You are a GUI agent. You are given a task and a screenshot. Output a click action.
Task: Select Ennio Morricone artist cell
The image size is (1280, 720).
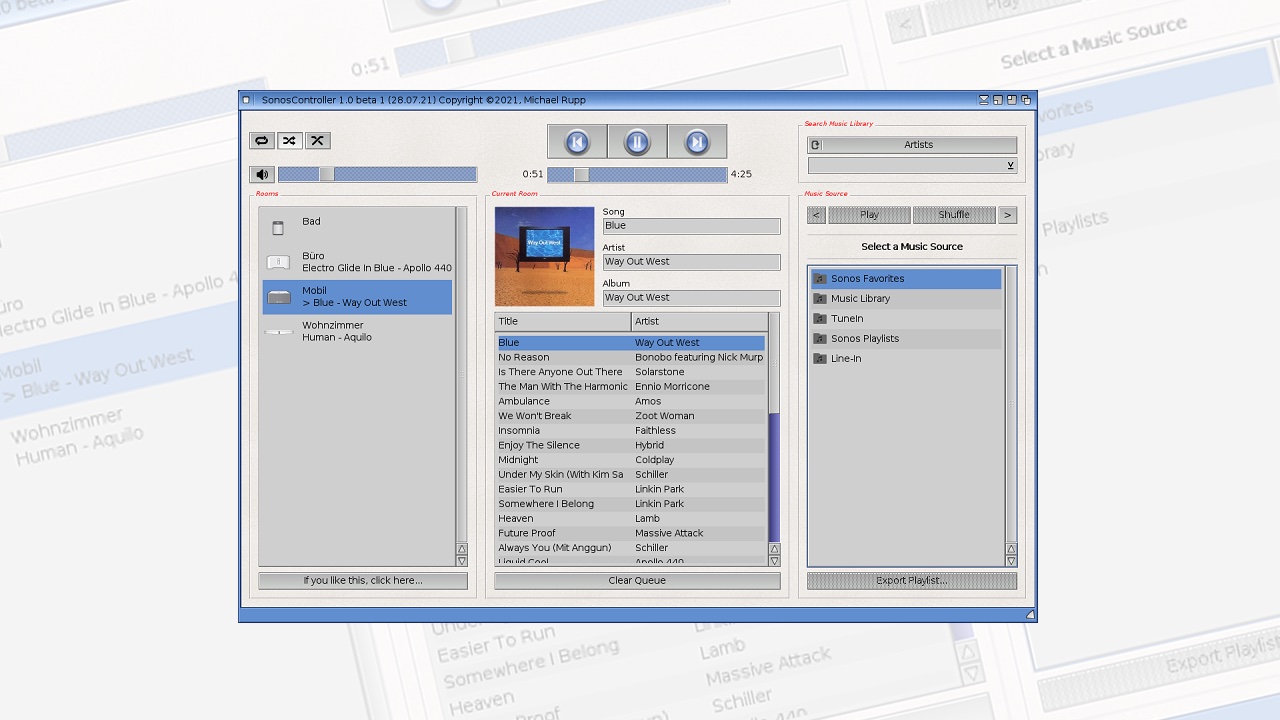[x=672, y=386]
